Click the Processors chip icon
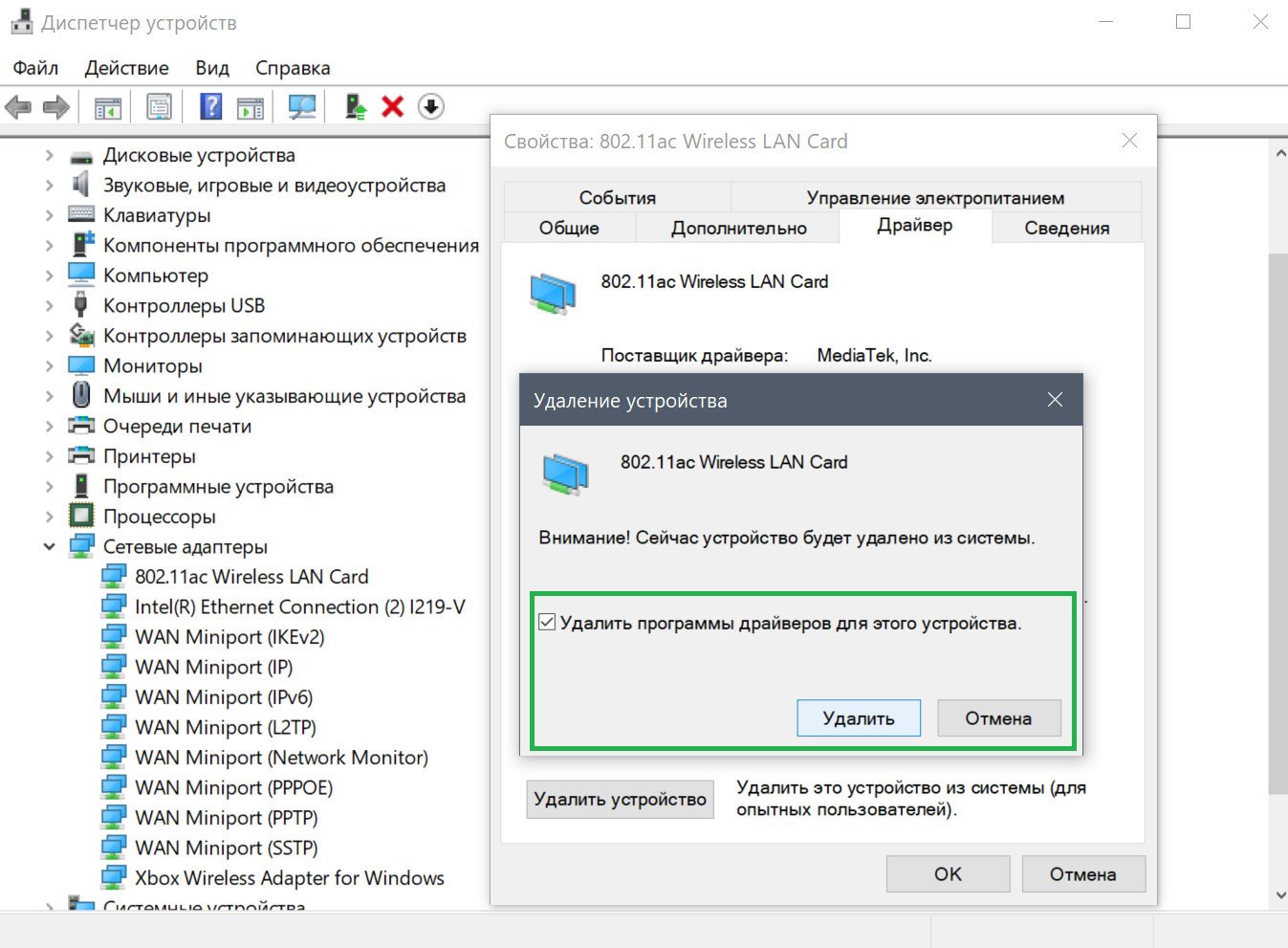 coord(82,516)
